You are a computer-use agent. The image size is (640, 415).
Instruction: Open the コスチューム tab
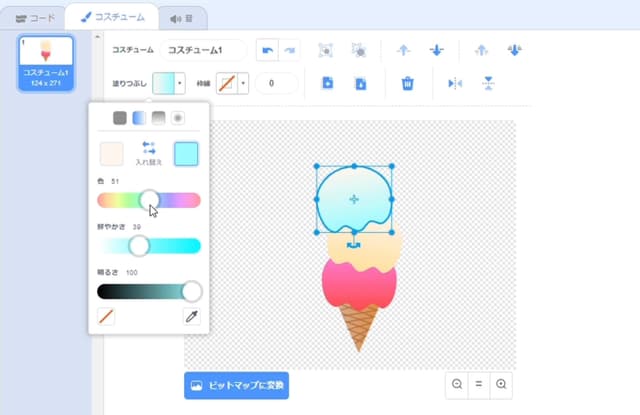[x=112, y=17]
